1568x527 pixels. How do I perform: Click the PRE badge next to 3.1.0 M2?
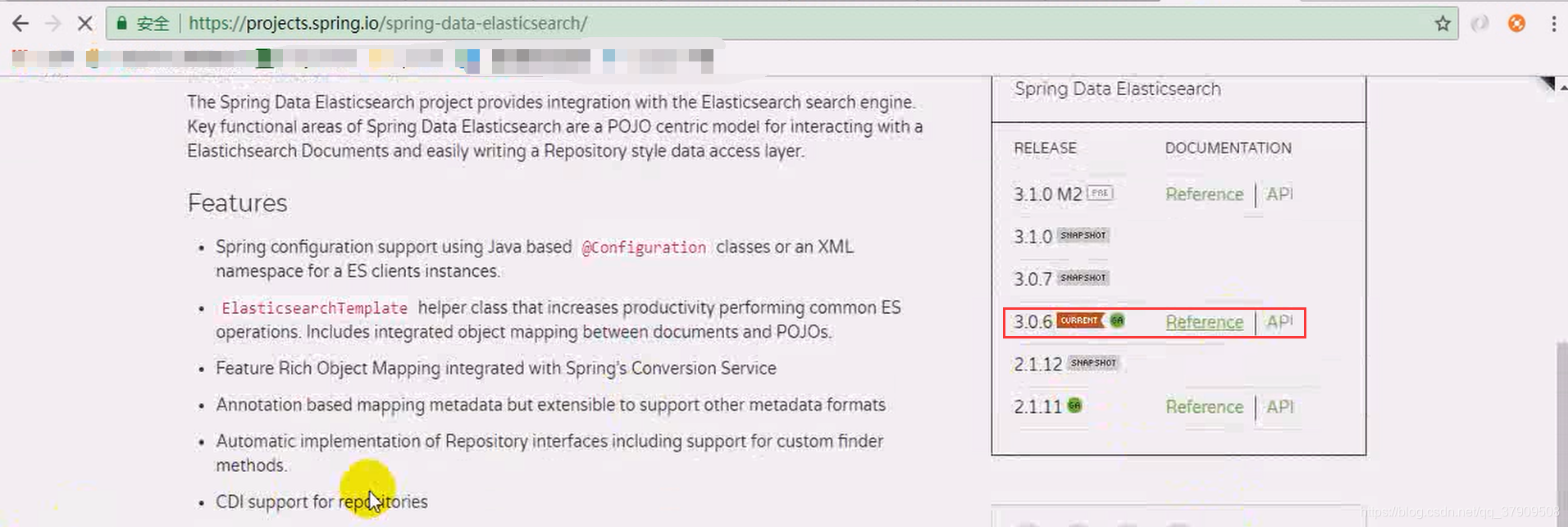pos(1100,193)
